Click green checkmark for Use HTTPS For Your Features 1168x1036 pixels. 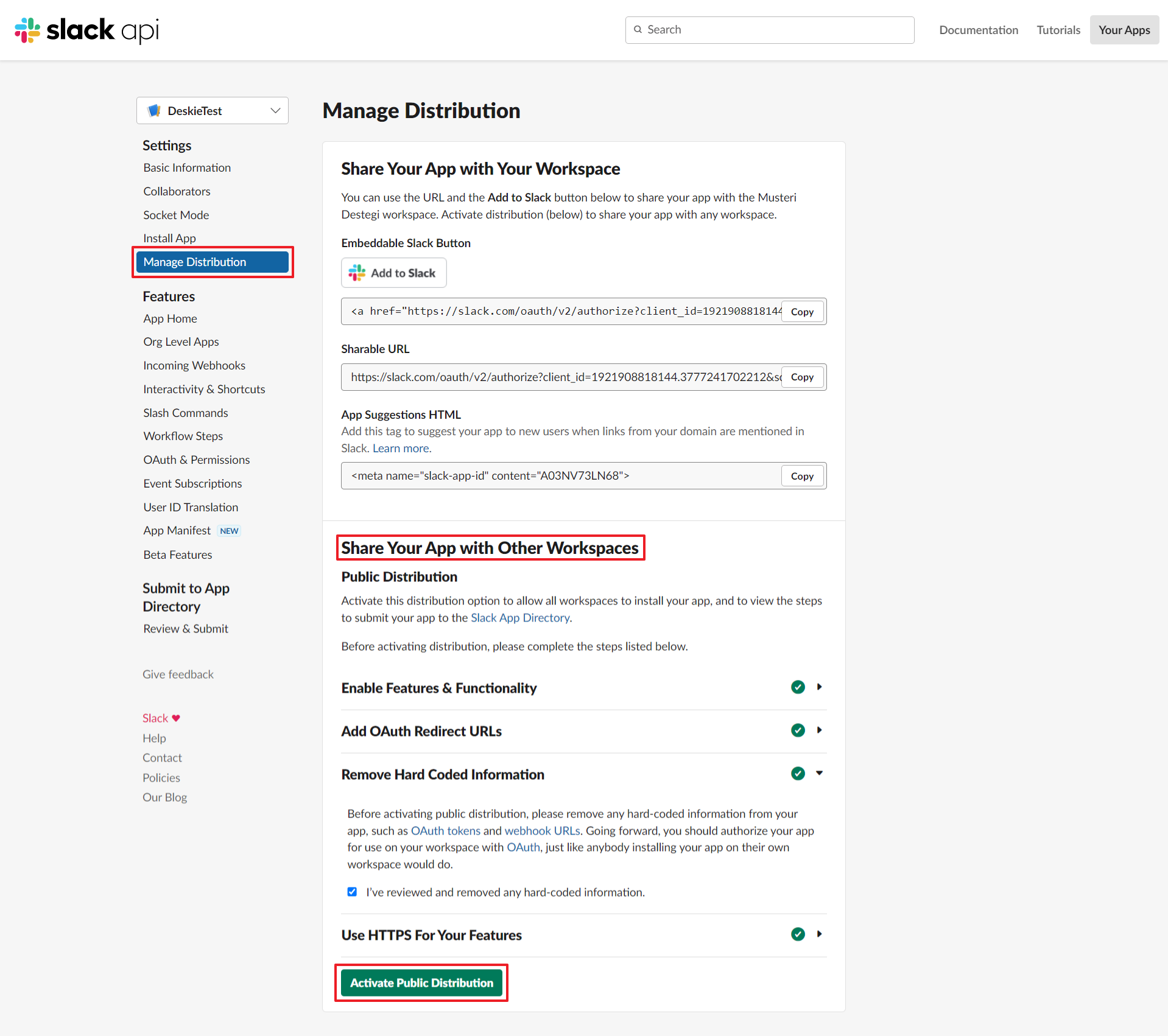tap(798, 934)
